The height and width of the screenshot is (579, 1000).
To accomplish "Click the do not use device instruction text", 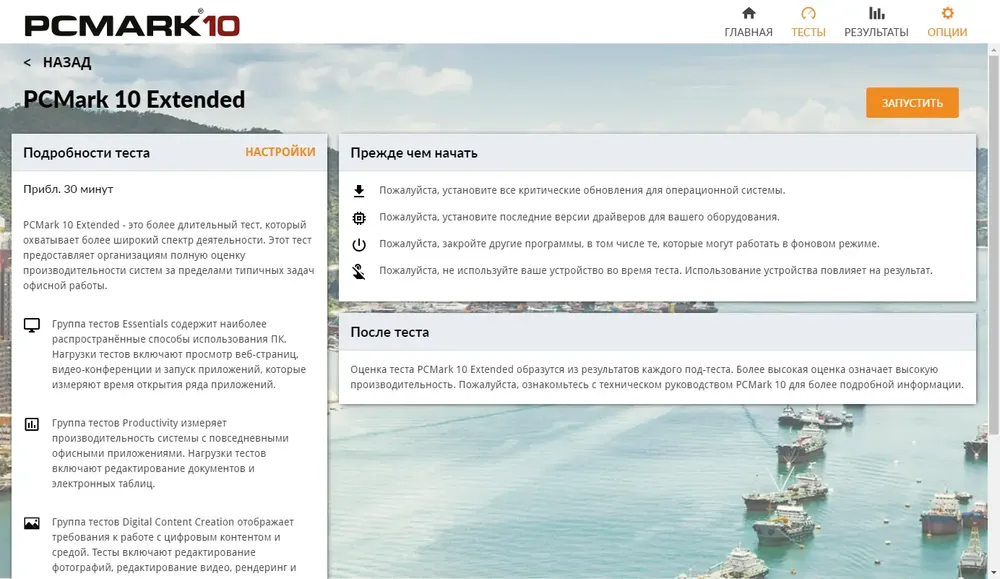I will (656, 270).
